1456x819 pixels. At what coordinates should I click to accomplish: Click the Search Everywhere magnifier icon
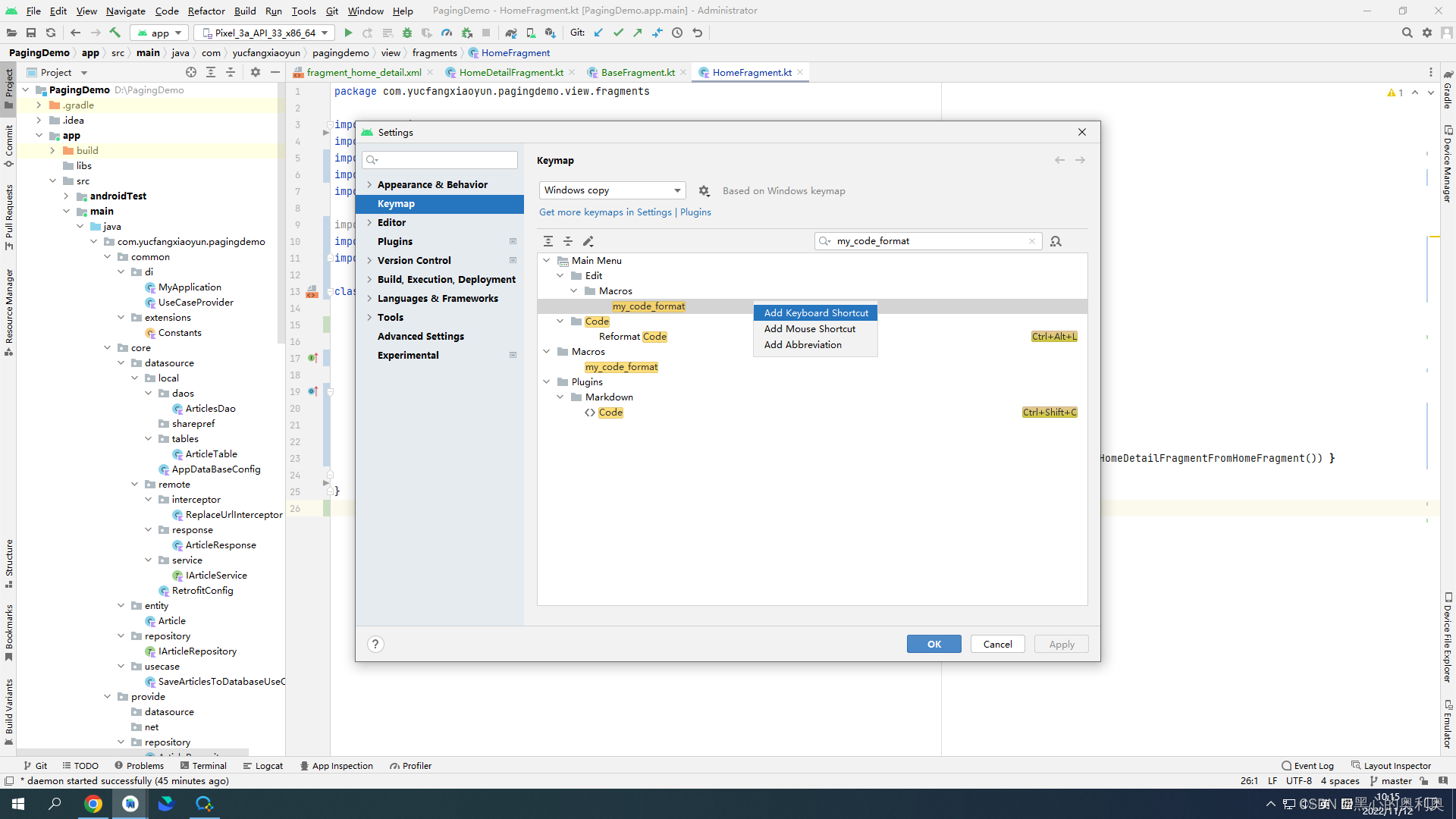tap(1407, 33)
